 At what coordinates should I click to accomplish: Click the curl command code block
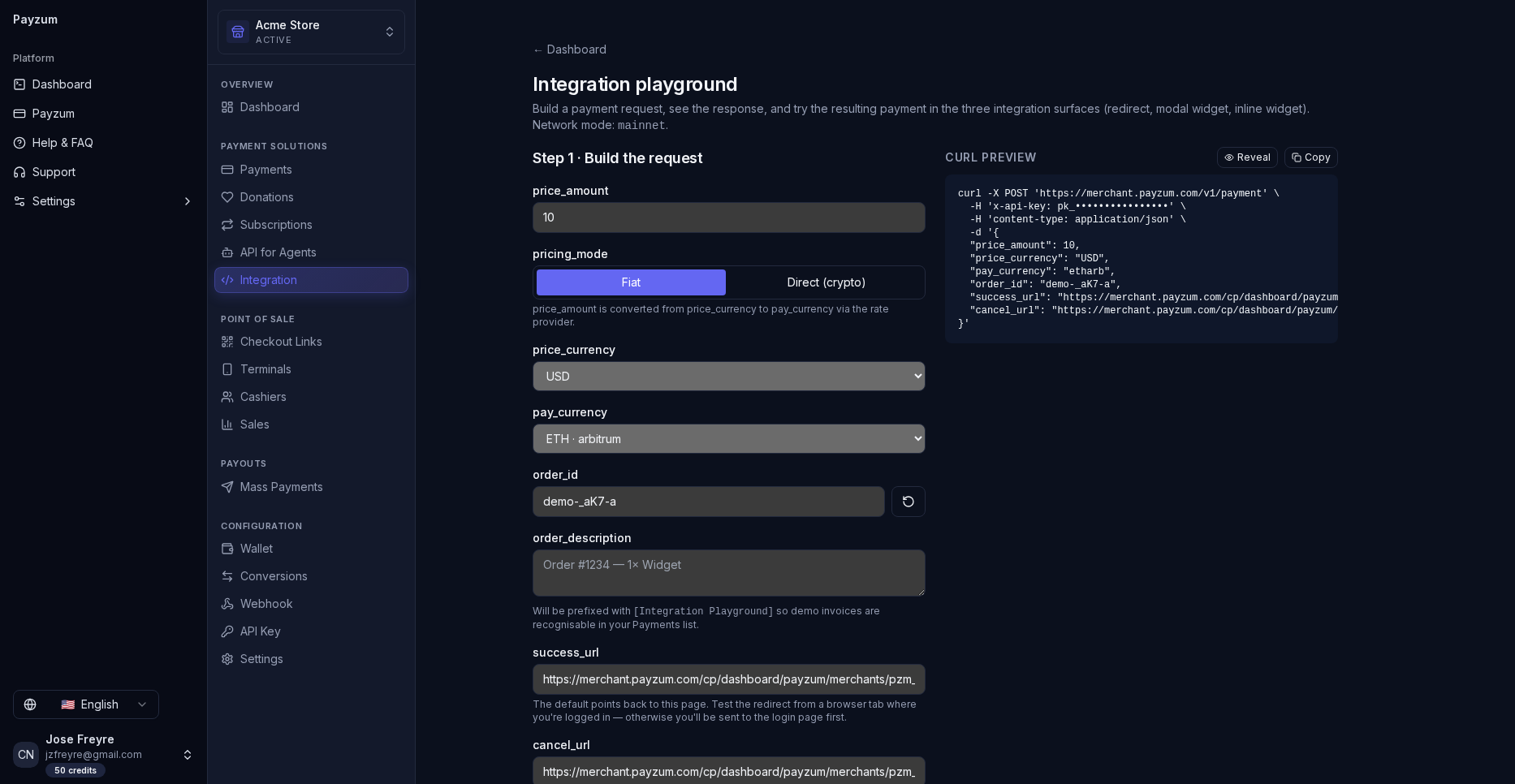point(1142,259)
